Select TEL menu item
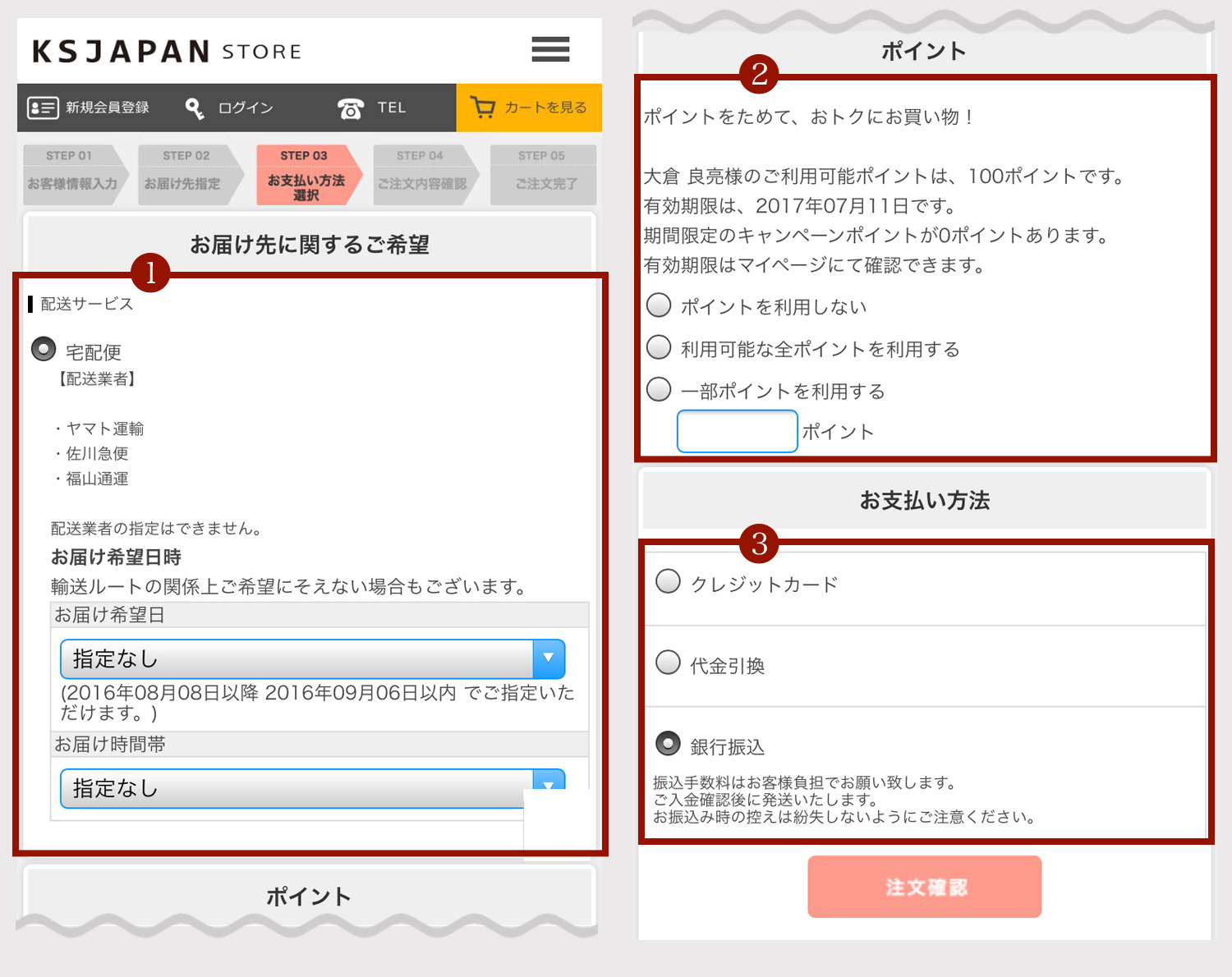 point(372,108)
